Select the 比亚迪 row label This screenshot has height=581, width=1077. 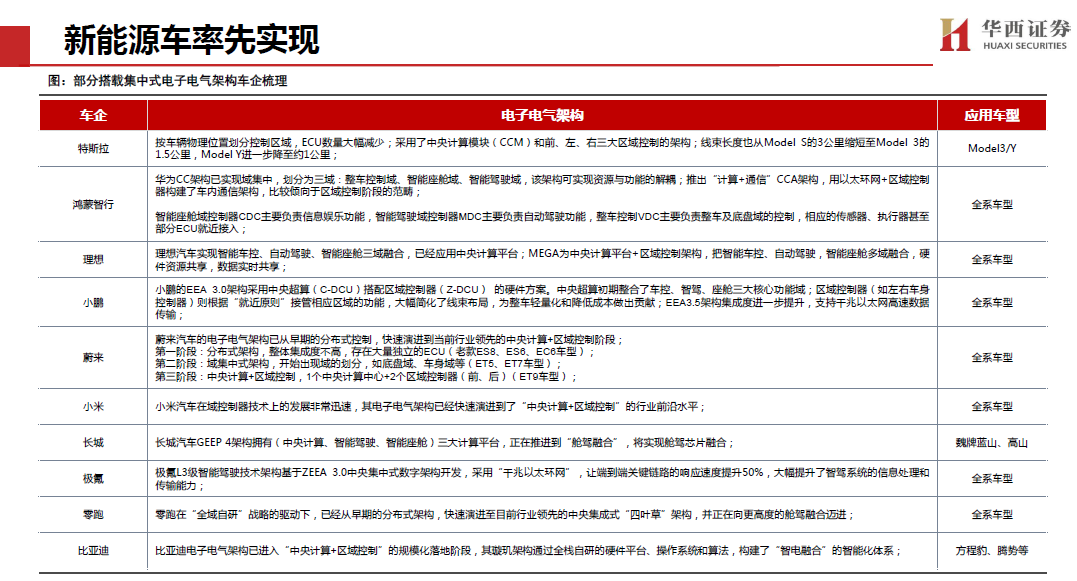(x=93, y=551)
